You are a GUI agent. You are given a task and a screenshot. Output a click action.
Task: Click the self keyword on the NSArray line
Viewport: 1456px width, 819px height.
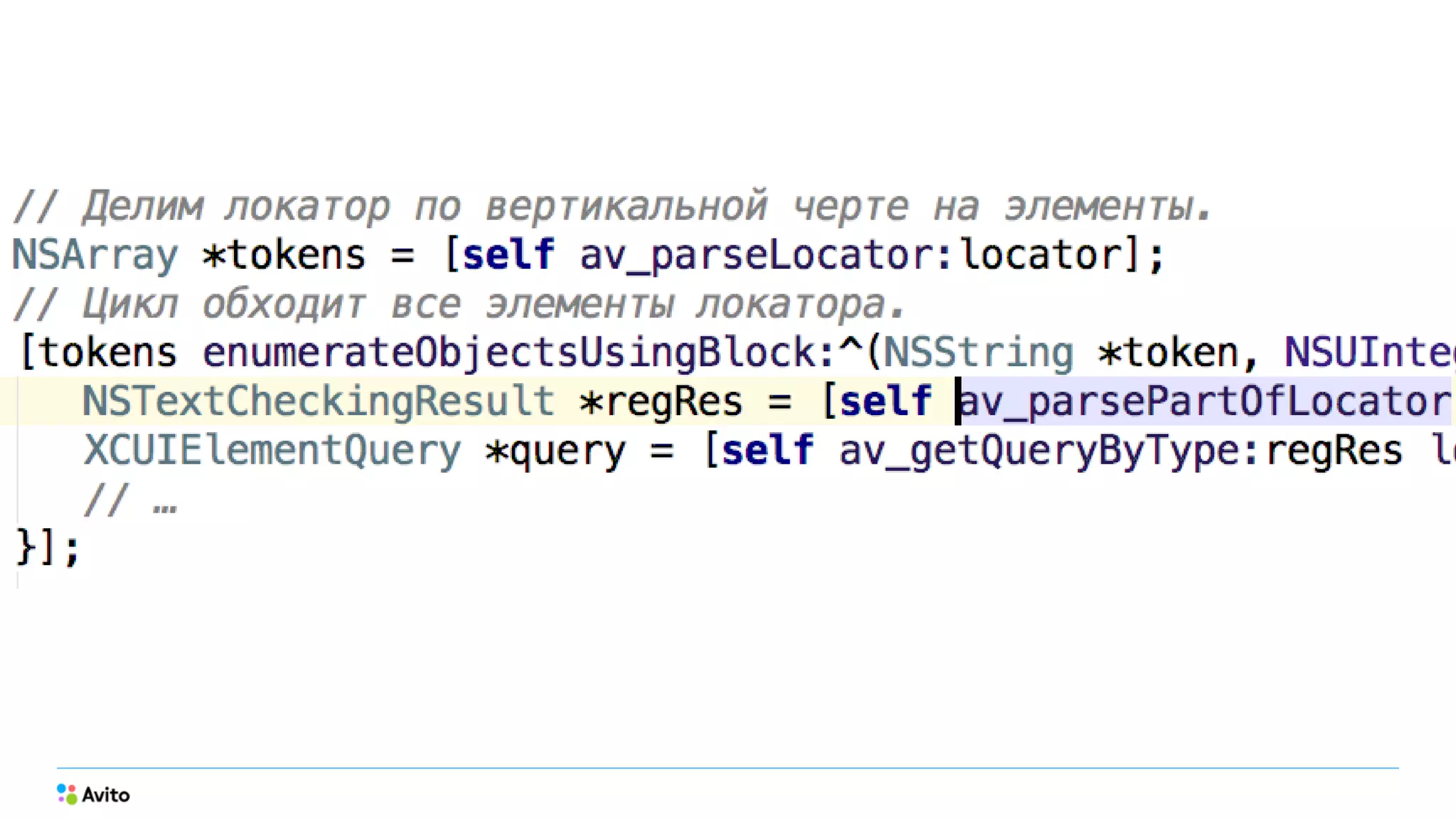508,255
